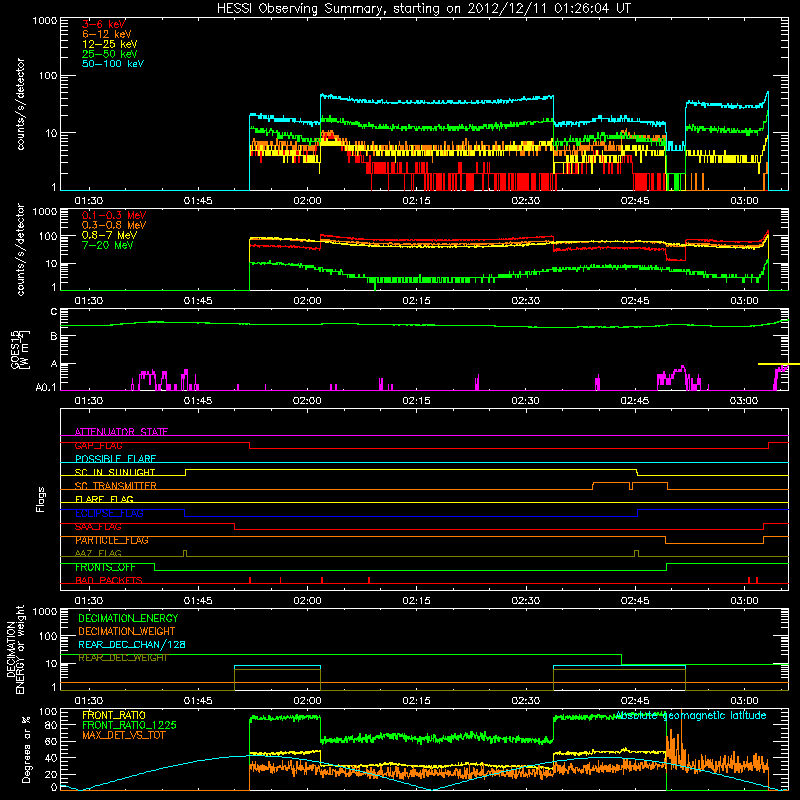Image resolution: width=800 pixels, height=800 pixels.
Task: Click the C class tick on GOES15 axis
Action: [x=54, y=312]
